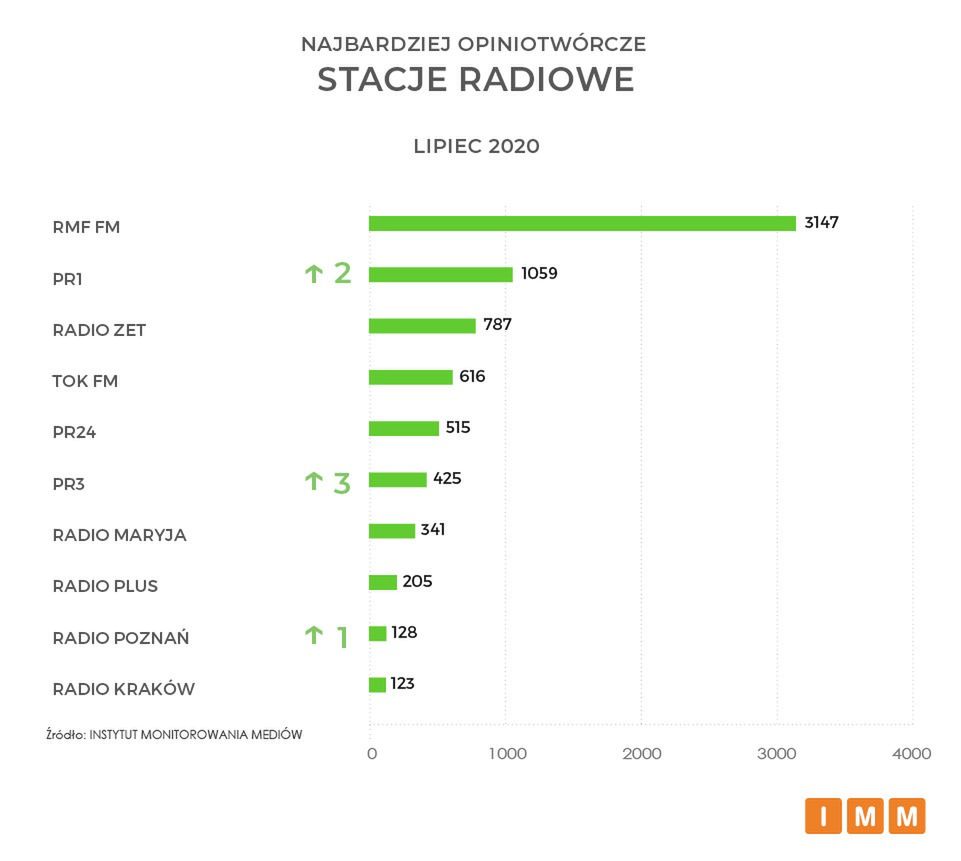Click the value 128
This screenshot has width=961, height=861.
click(x=404, y=632)
